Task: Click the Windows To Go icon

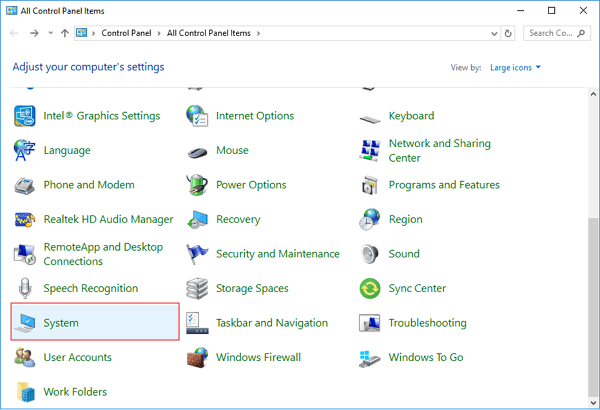Action: coord(370,358)
